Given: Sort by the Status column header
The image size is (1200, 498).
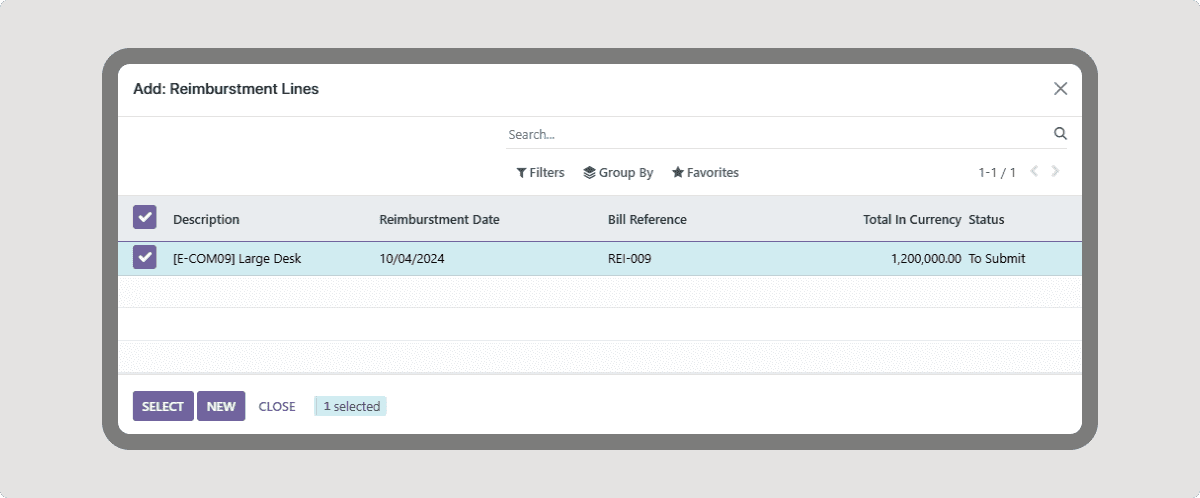Looking at the screenshot, I should pyautogui.click(x=986, y=220).
